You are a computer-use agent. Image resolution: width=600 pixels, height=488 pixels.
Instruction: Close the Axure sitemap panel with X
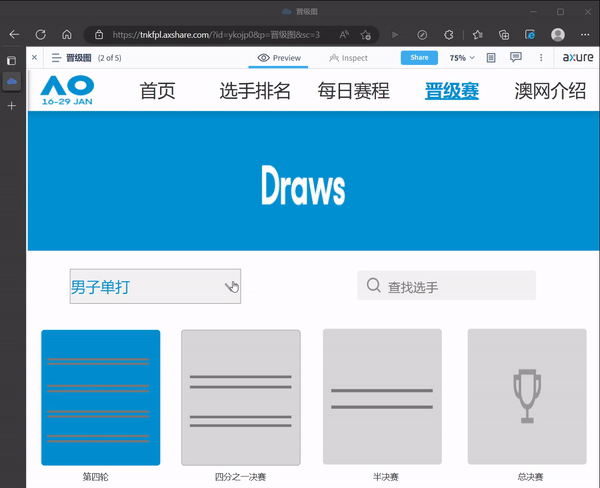click(x=34, y=57)
